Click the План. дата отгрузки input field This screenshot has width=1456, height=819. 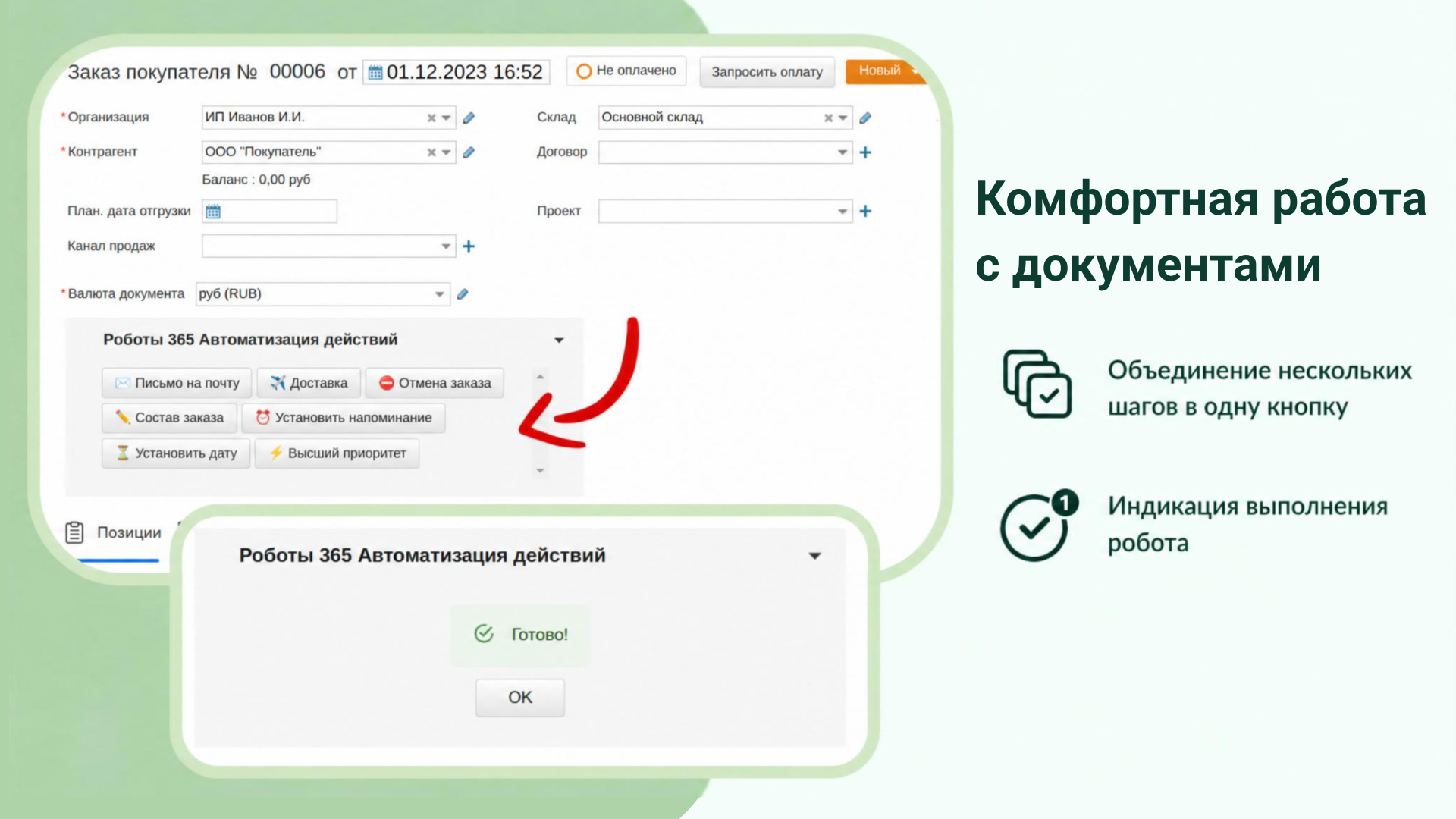(269, 212)
